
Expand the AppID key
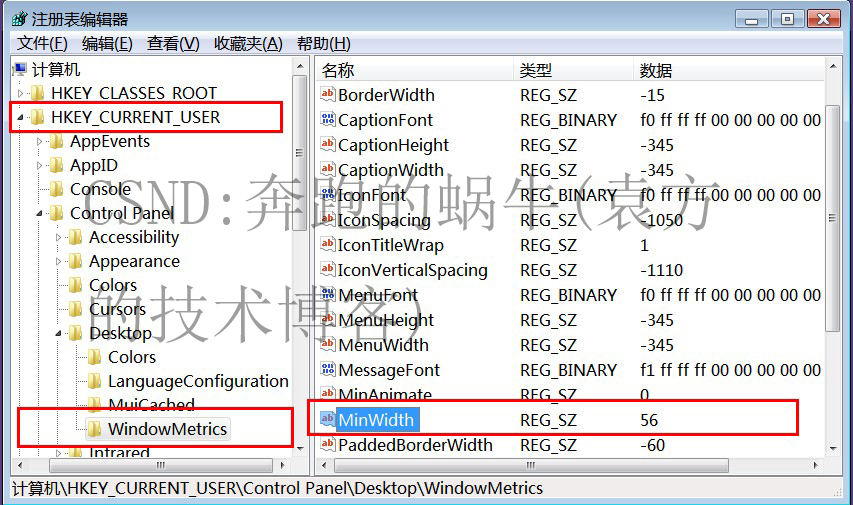coord(39,165)
